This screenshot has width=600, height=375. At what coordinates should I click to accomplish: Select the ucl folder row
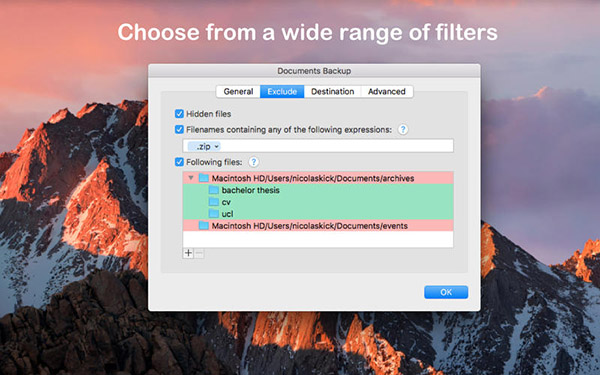(318, 214)
